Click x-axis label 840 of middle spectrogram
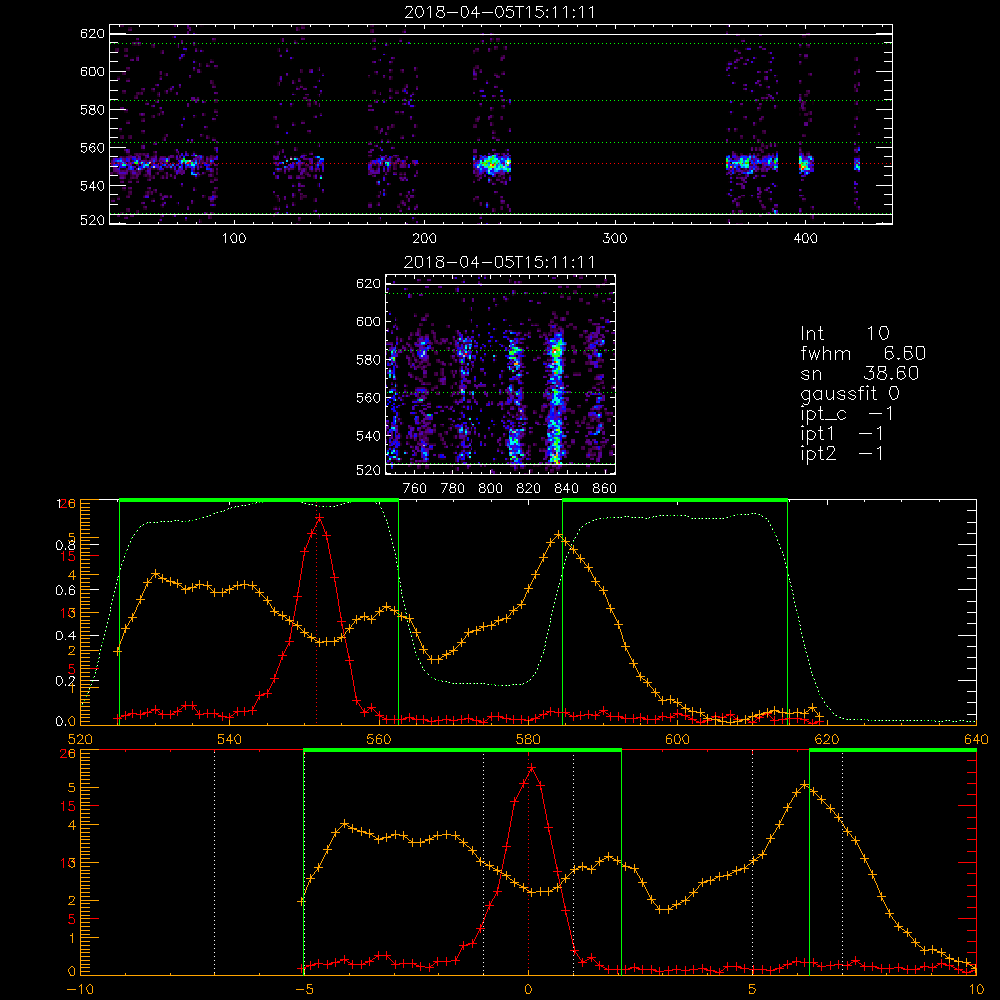1000x1000 pixels. (566, 489)
